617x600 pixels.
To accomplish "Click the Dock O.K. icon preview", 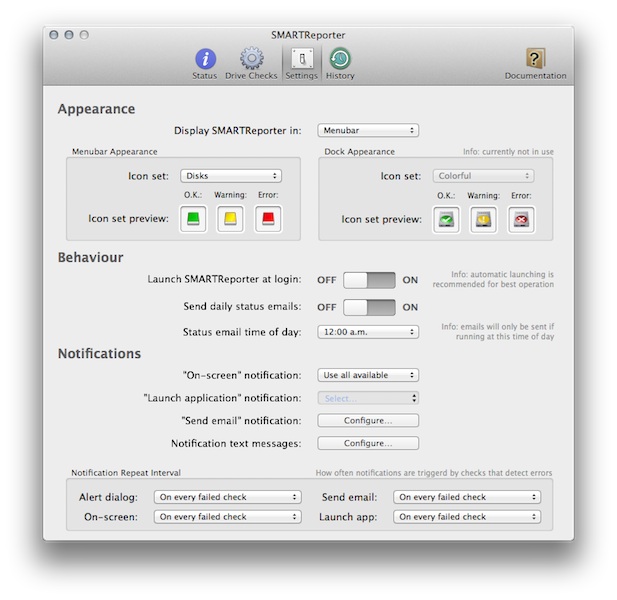I will [x=447, y=219].
